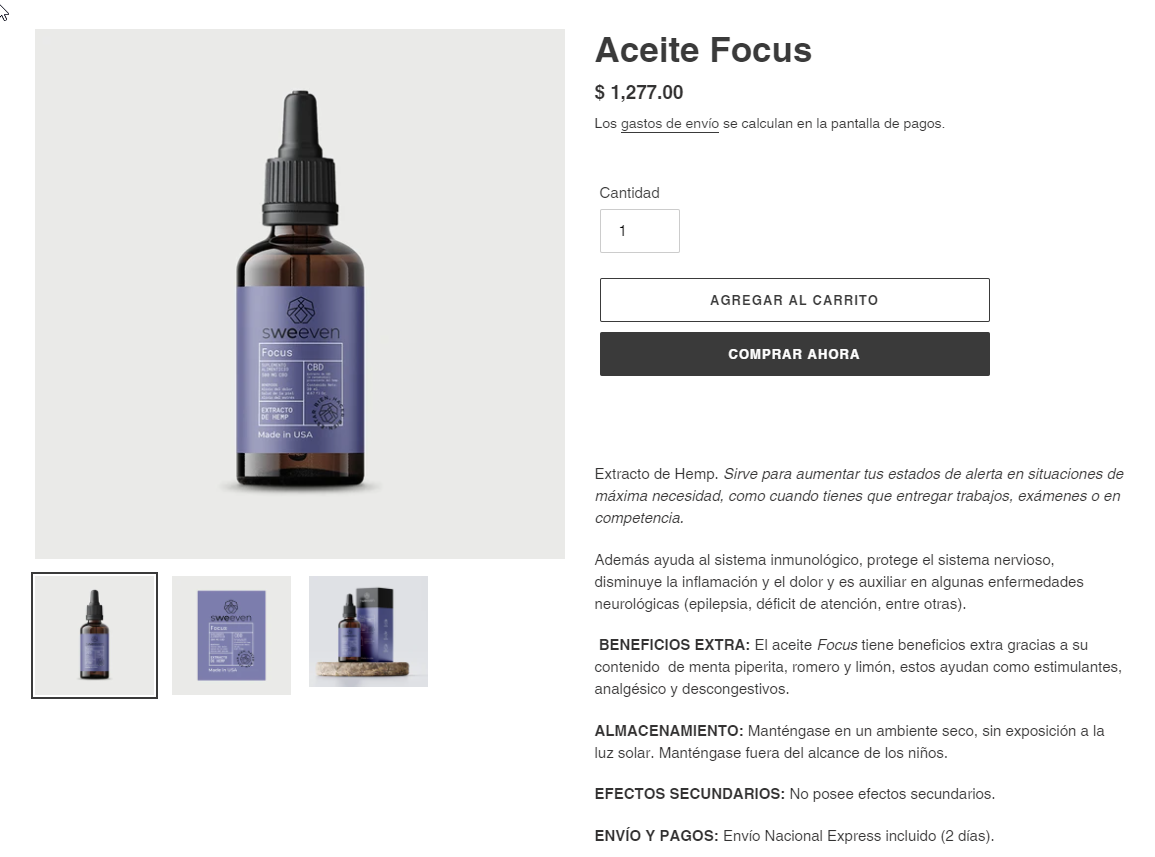The height and width of the screenshot is (857, 1155).
Task: Click the $ 1,277.00 price
Action: point(639,92)
